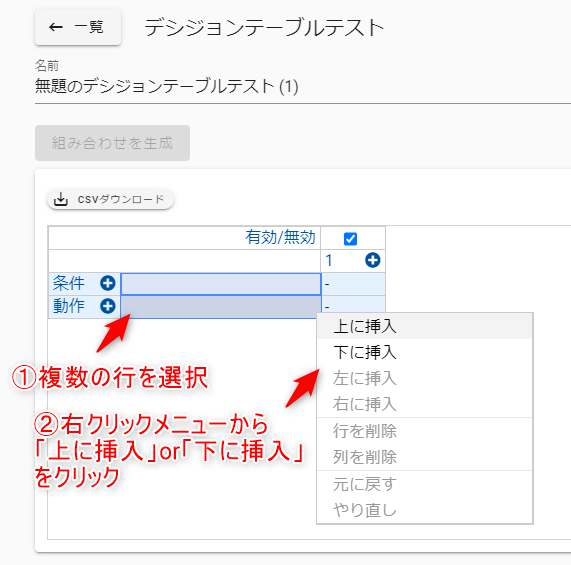The height and width of the screenshot is (565, 571).
Task: Click the 動作 row label
Action: coord(68,306)
